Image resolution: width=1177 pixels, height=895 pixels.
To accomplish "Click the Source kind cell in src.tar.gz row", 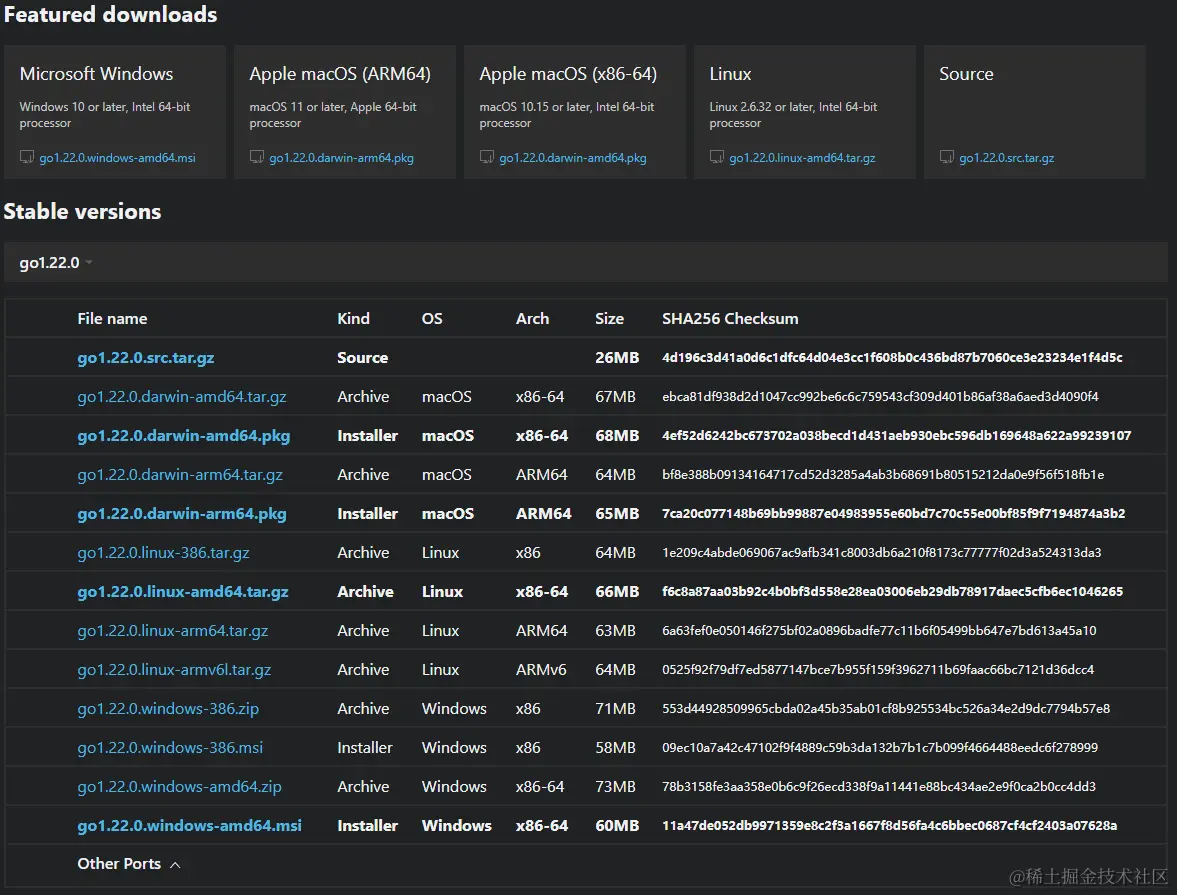I will [x=363, y=358].
